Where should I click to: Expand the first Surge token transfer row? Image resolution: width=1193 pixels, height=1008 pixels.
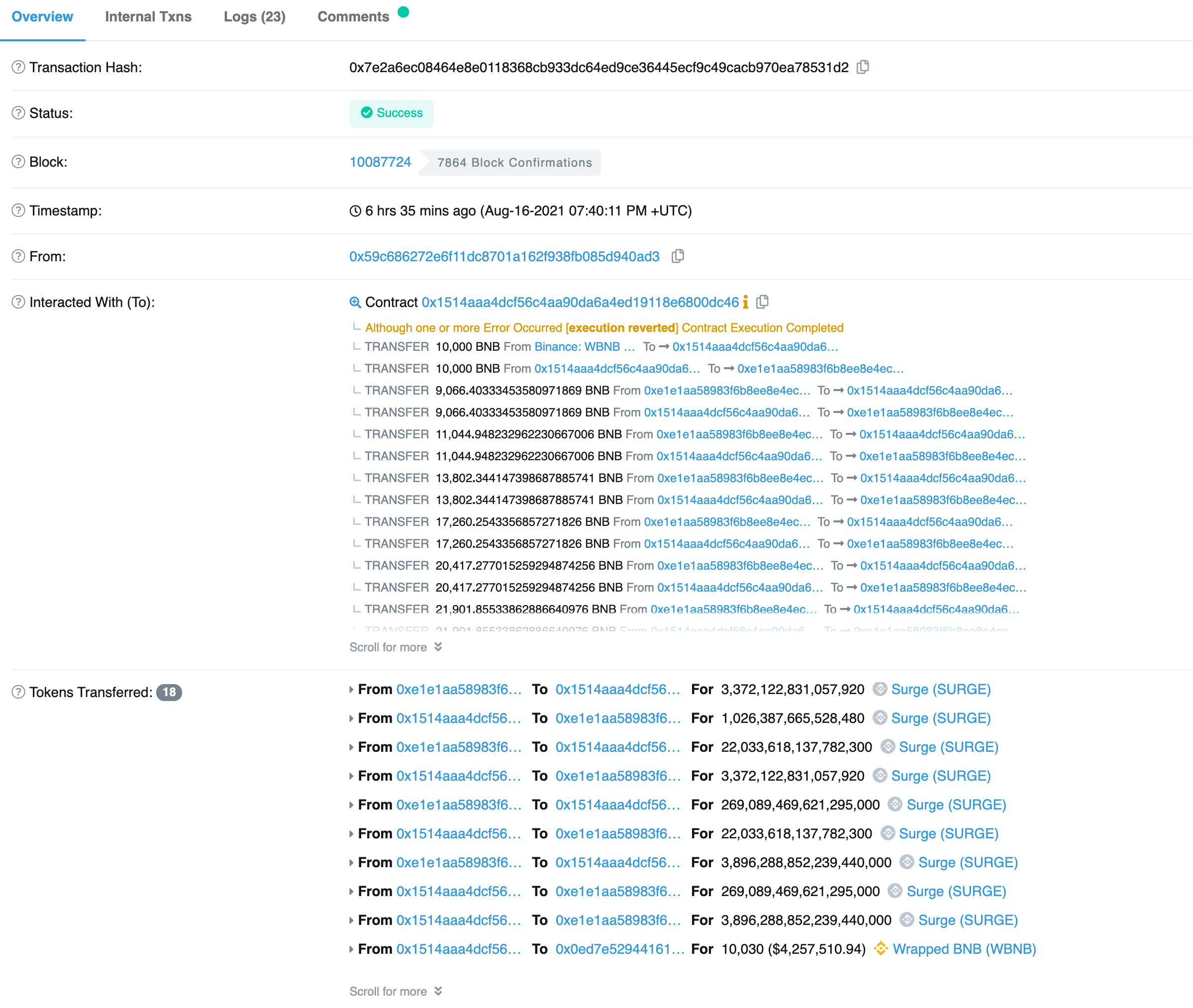coord(351,690)
